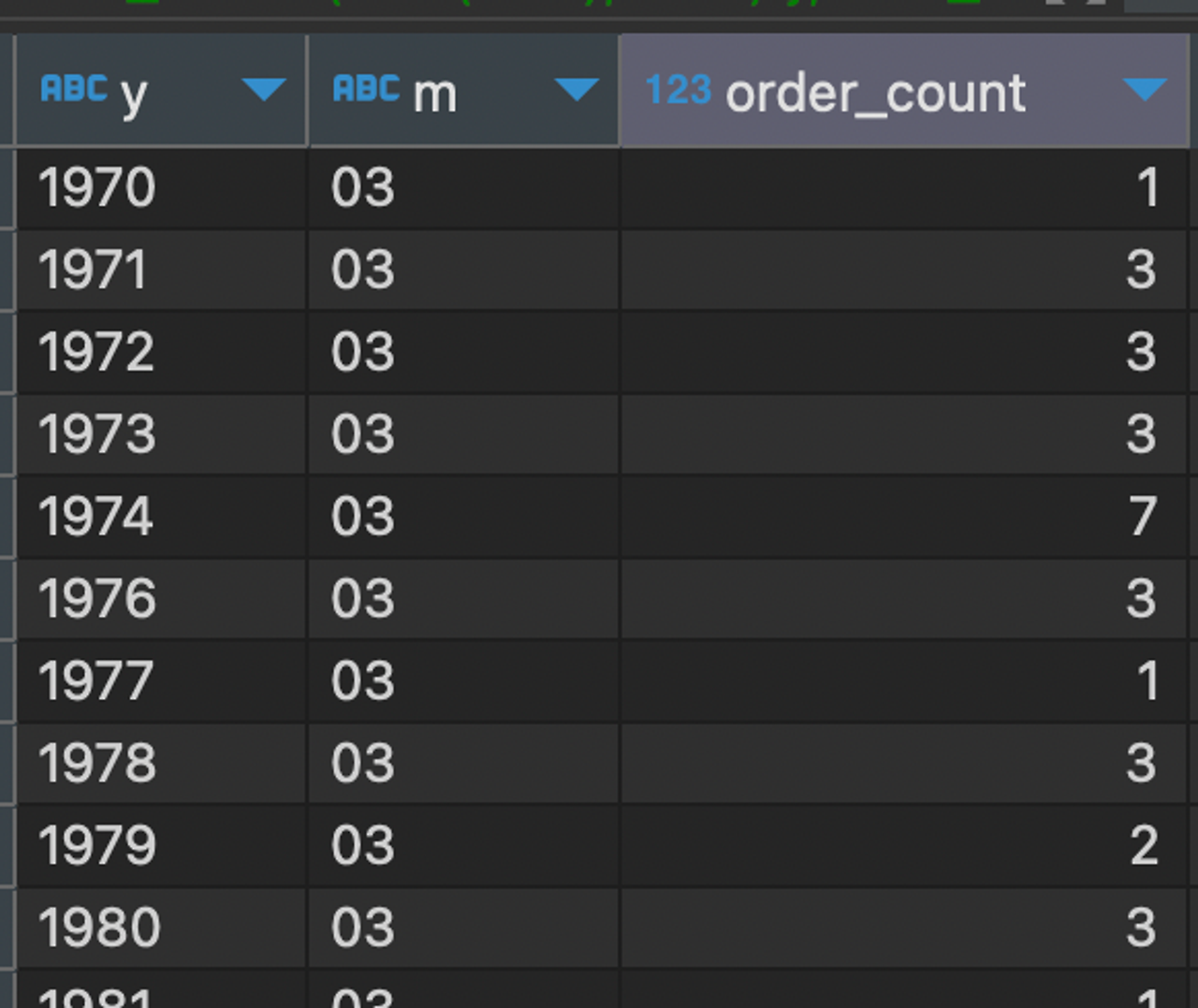Click order_count value 7 in the 1974 row
Image resolution: width=1198 pixels, height=1008 pixels.
pyautogui.click(x=905, y=518)
